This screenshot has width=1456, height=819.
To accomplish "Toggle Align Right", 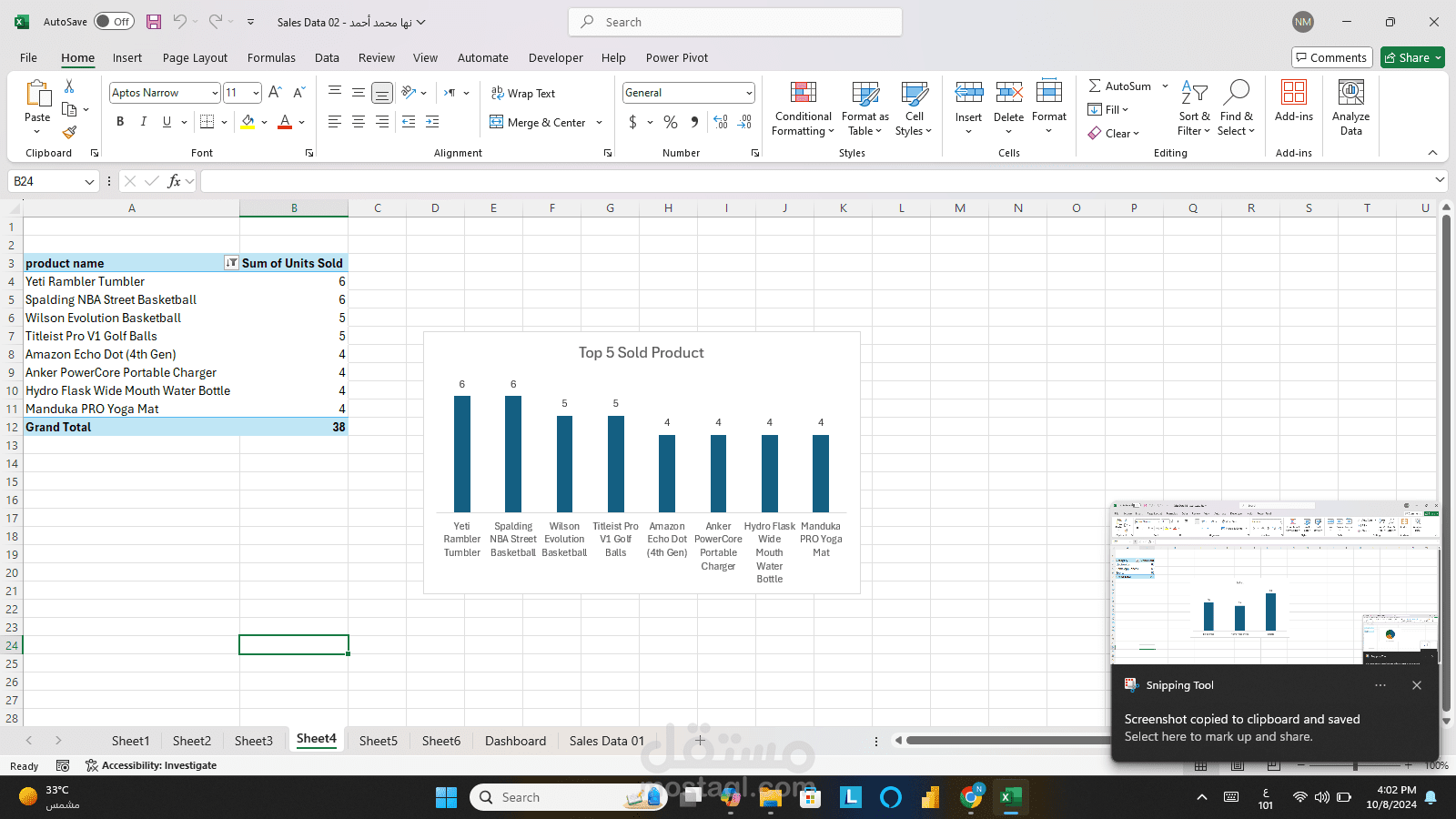I will pyautogui.click(x=382, y=122).
